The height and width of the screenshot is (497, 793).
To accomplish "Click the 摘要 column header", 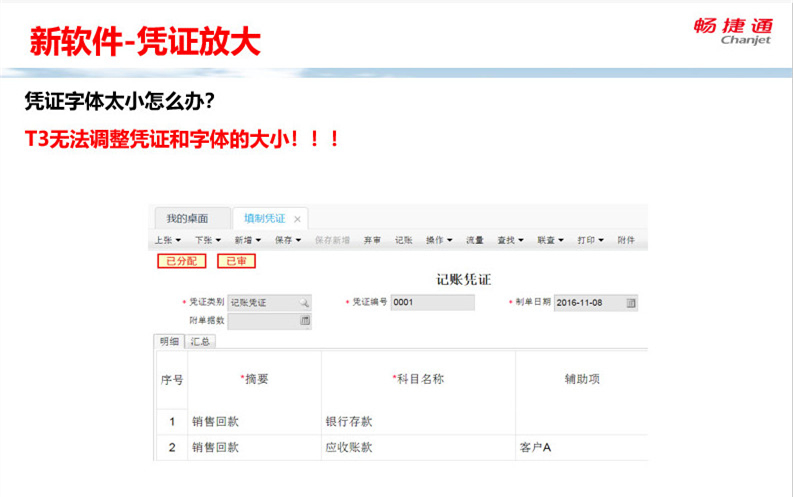I will 254,379.
